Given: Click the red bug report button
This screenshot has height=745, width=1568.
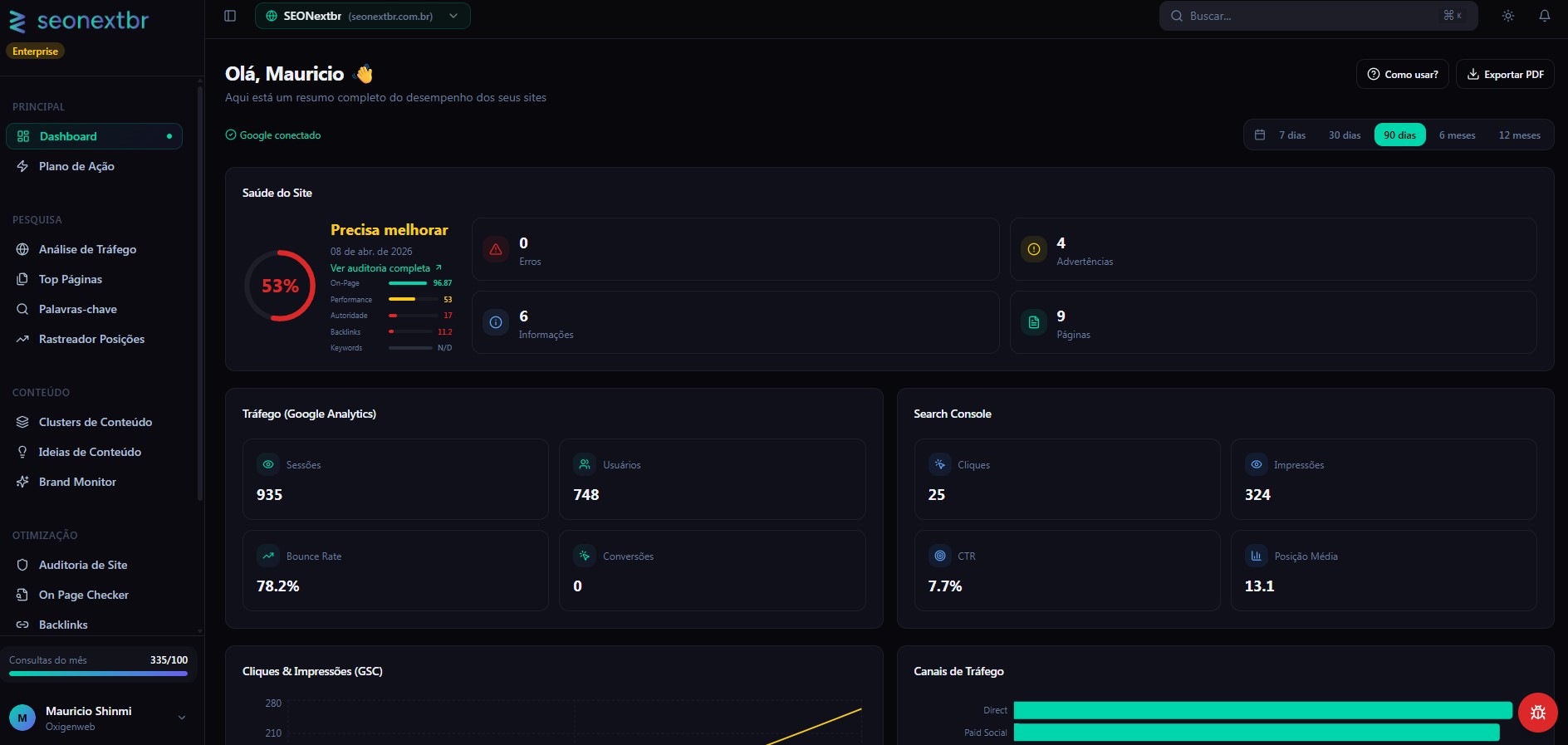Looking at the screenshot, I should click(x=1538, y=713).
